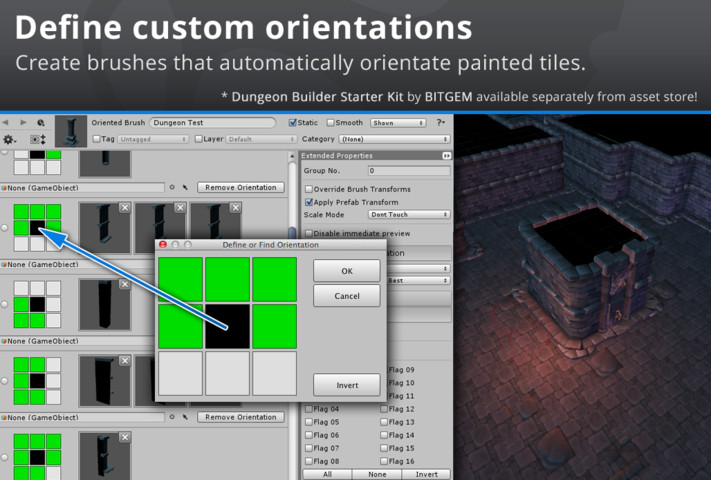Tick the Flag 08 checkbox
711x480 pixels.
309,461
